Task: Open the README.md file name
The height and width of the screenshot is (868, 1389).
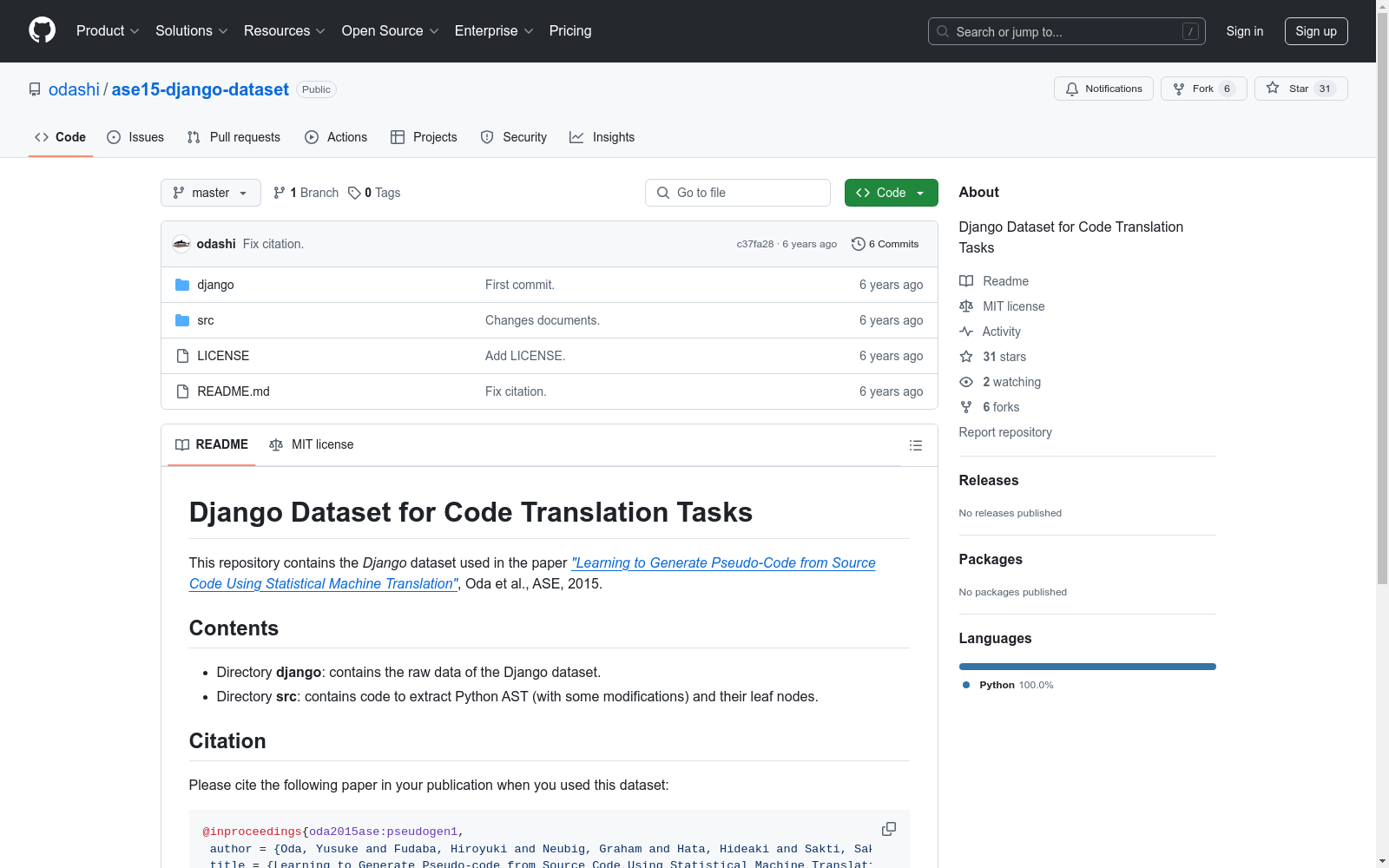Action: (x=234, y=391)
